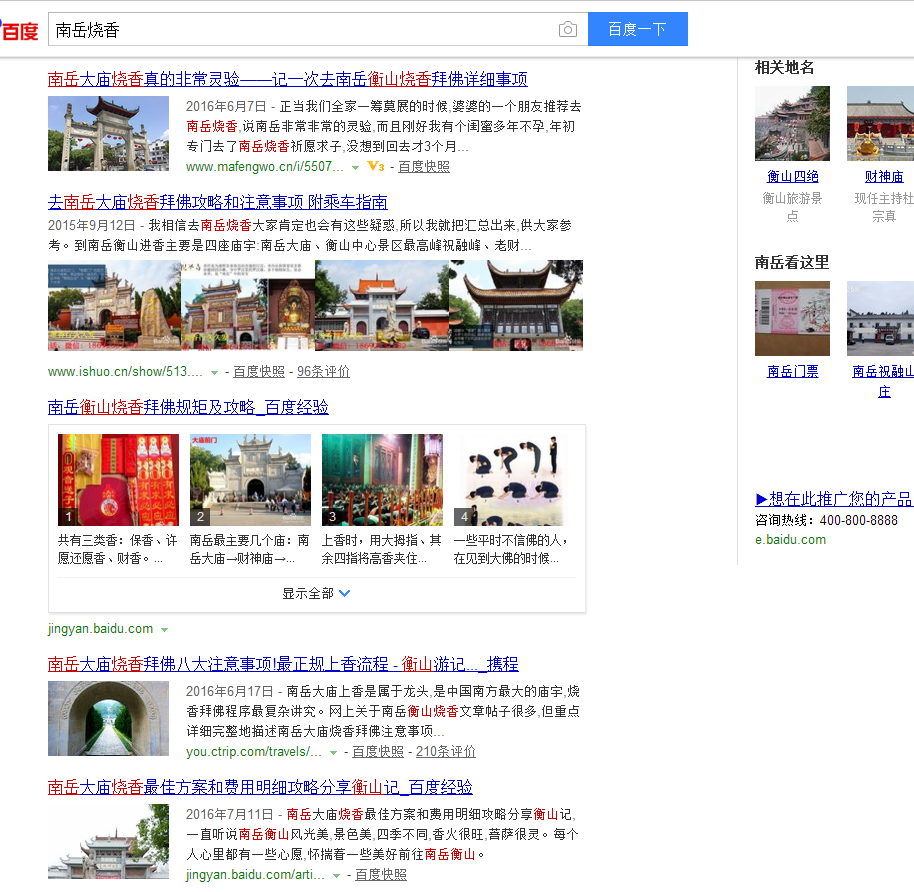Image resolution: width=914 pixels, height=892 pixels.
Task: Open the 衡山四绝 sidebar link
Action: [x=793, y=177]
